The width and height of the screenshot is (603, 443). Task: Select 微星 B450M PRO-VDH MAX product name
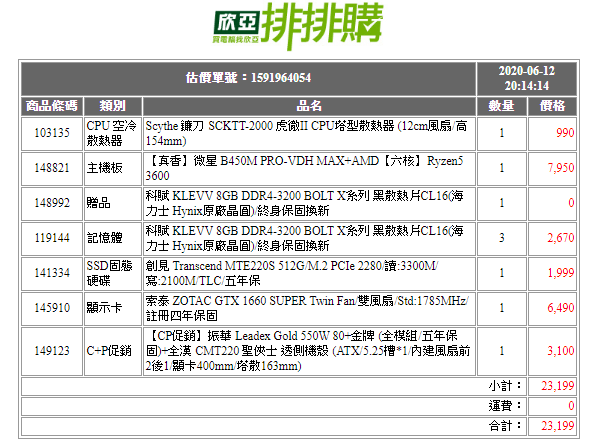point(305,168)
